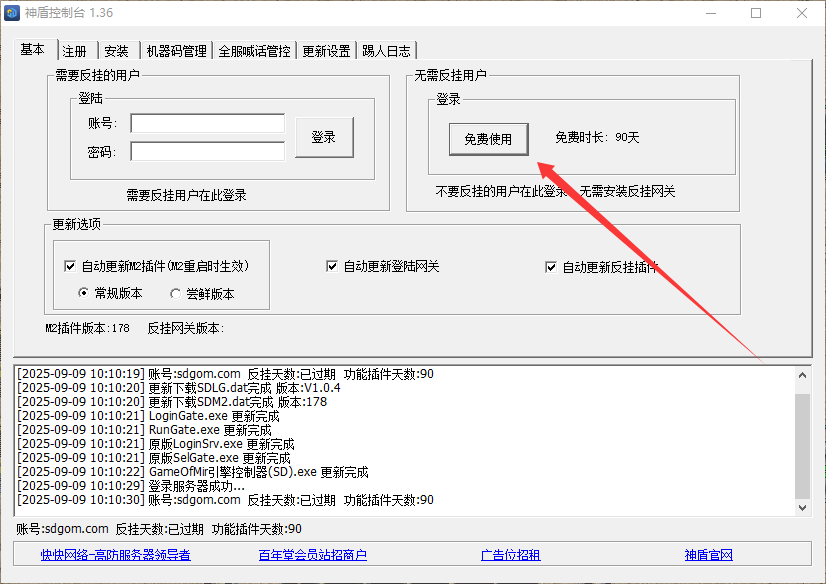Viewport: 826px width, 584px height.
Task: Toggle 自动更新M2插件 checkbox
Action: click(x=70, y=267)
